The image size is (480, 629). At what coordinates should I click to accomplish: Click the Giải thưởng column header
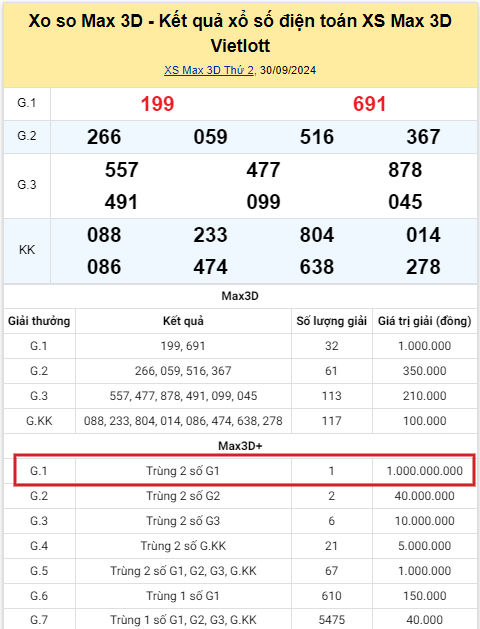[39, 321]
